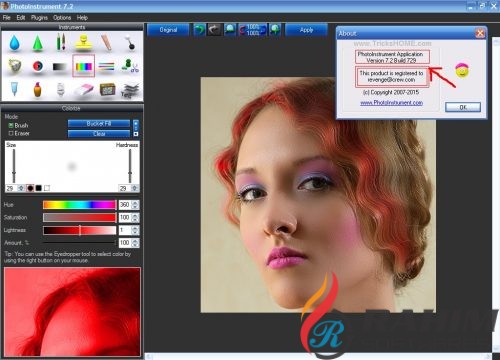Click the brush Size spinner
The image size is (500, 360).
tap(21, 188)
